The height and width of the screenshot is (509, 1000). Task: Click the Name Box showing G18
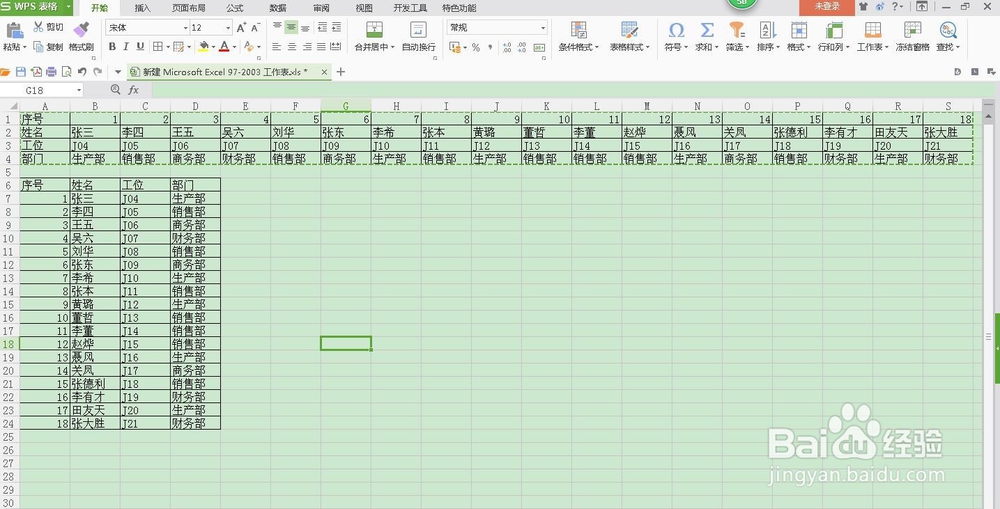[x=42, y=91]
